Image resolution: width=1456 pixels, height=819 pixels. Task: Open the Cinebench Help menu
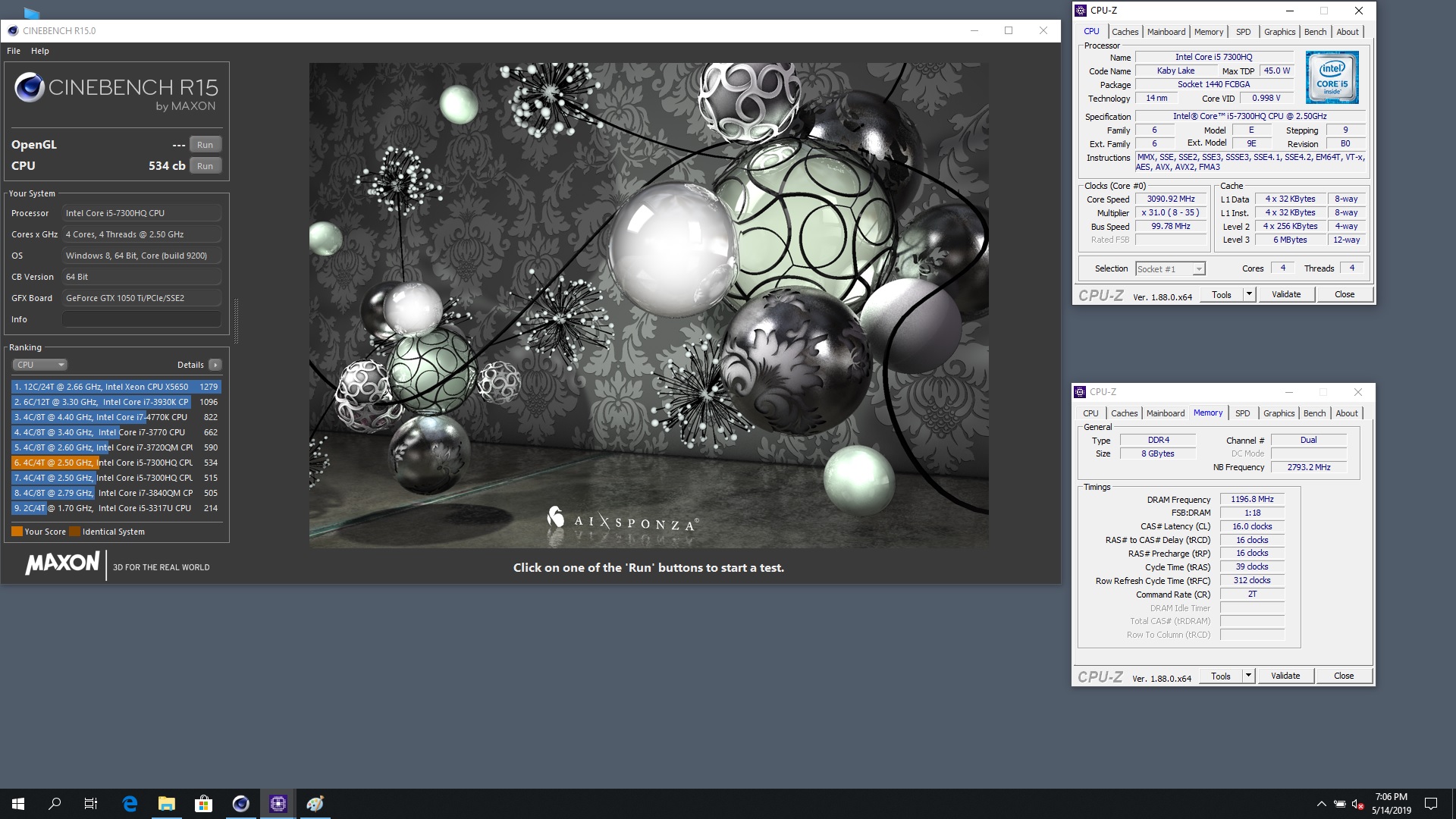coord(40,51)
